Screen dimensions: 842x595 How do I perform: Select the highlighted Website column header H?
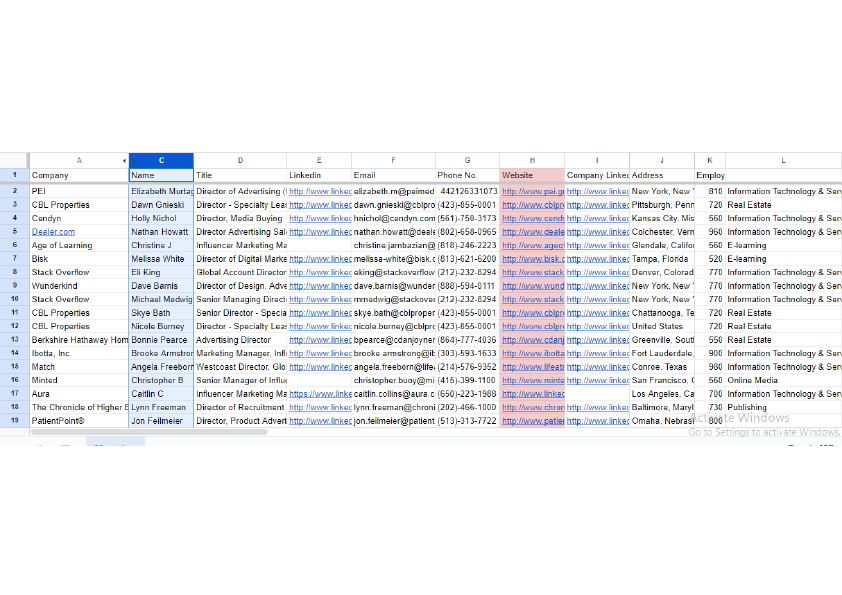pyautogui.click(x=531, y=160)
